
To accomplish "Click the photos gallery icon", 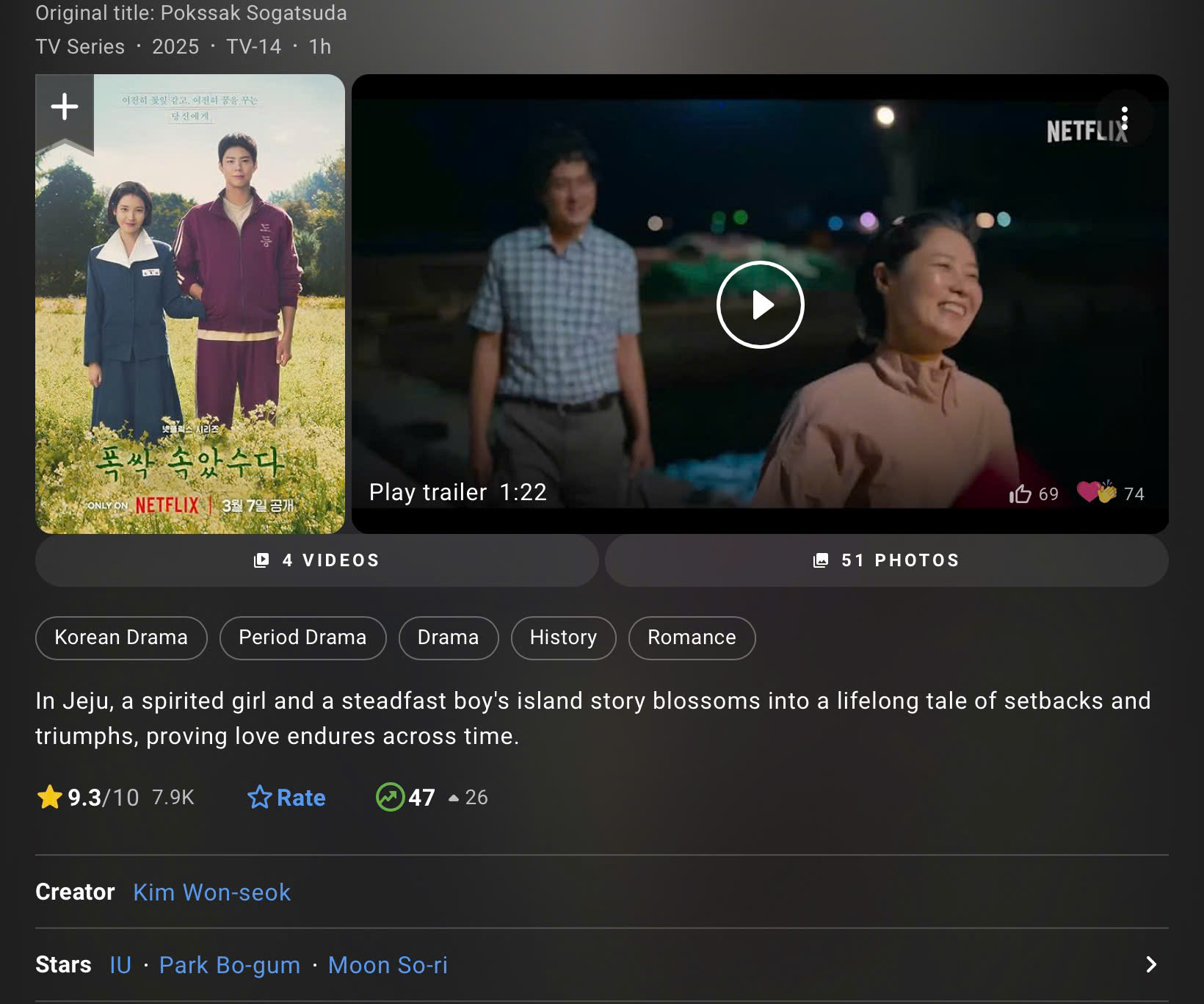I will [821, 560].
